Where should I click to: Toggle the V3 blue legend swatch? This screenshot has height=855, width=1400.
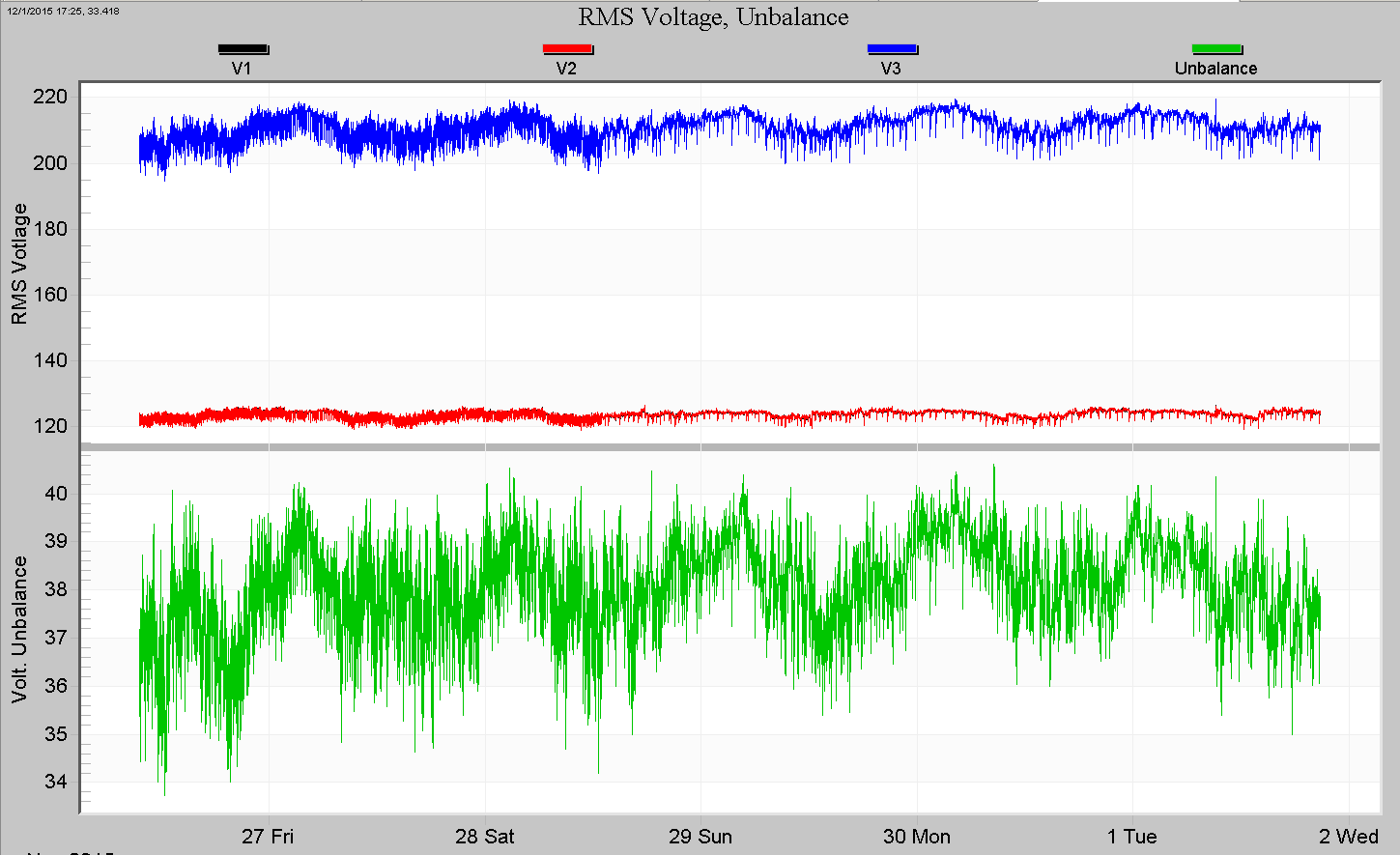tap(893, 46)
